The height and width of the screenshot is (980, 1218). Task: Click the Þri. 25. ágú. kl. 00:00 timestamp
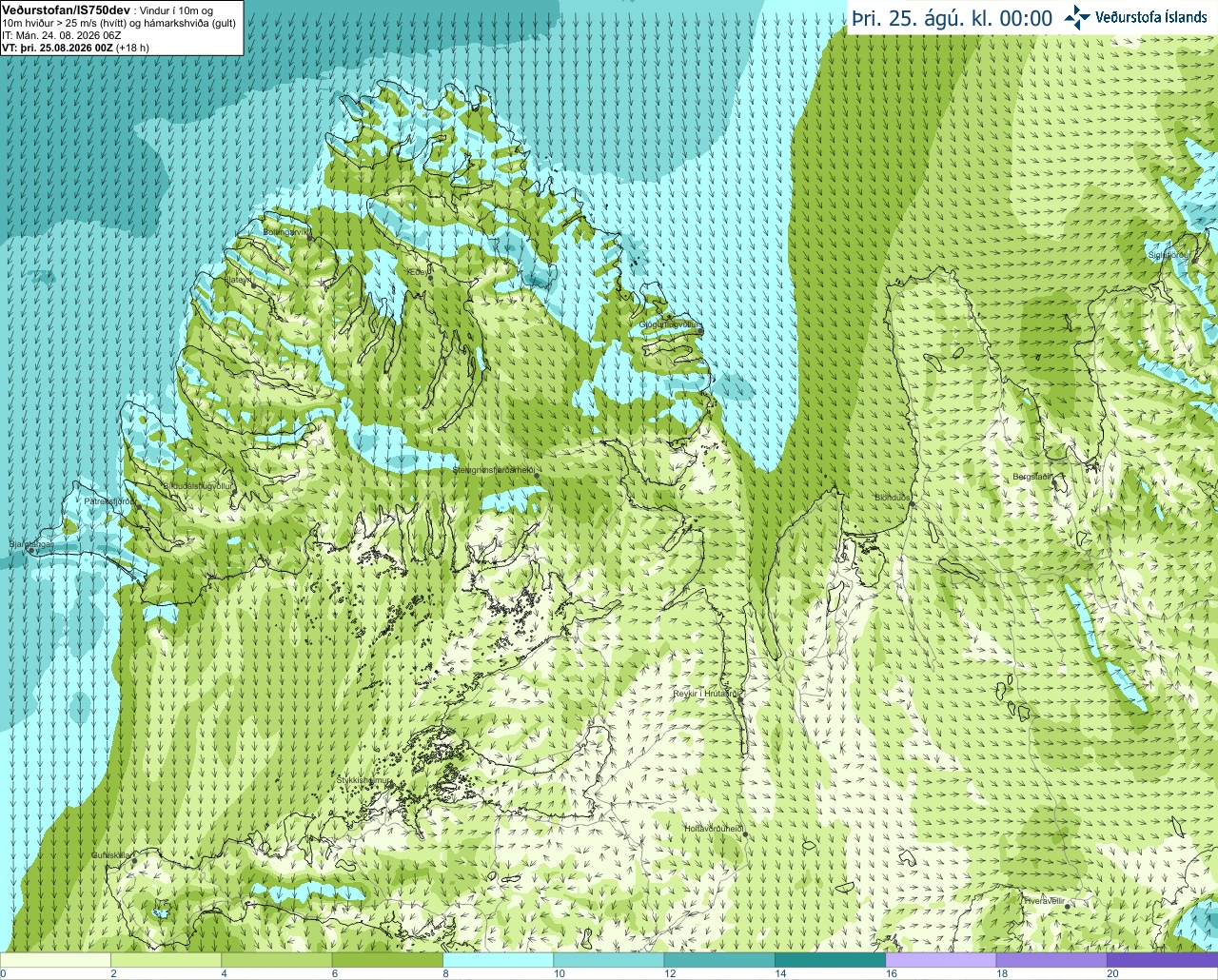point(952,18)
